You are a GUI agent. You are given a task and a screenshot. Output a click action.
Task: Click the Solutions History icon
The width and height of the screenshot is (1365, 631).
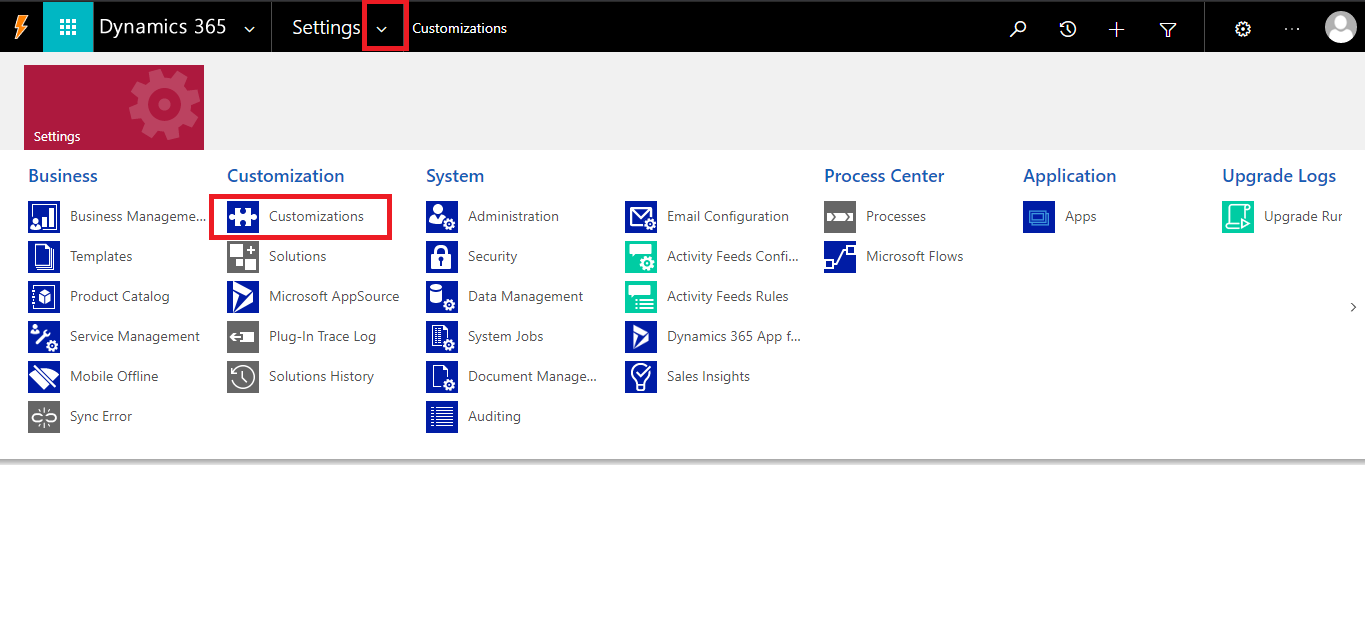point(243,376)
